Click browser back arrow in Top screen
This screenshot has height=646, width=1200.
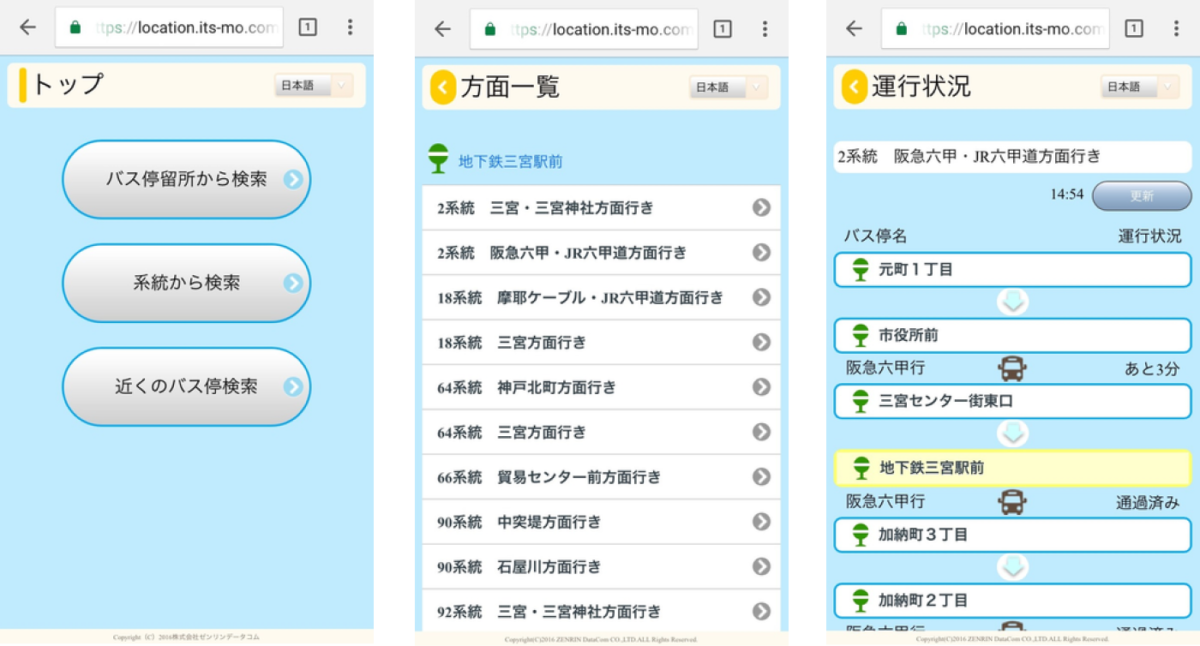[28, 27]
